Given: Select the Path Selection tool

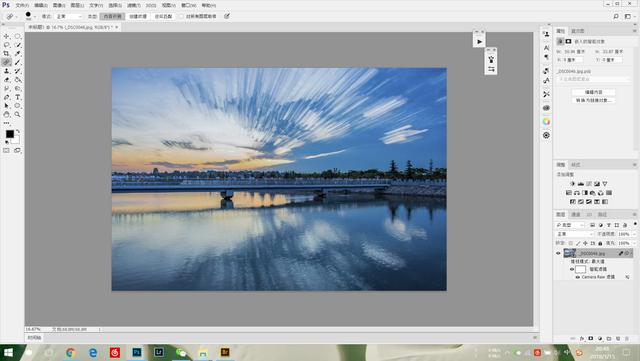Looking at the screenshot, I should (x=7, y=106).
